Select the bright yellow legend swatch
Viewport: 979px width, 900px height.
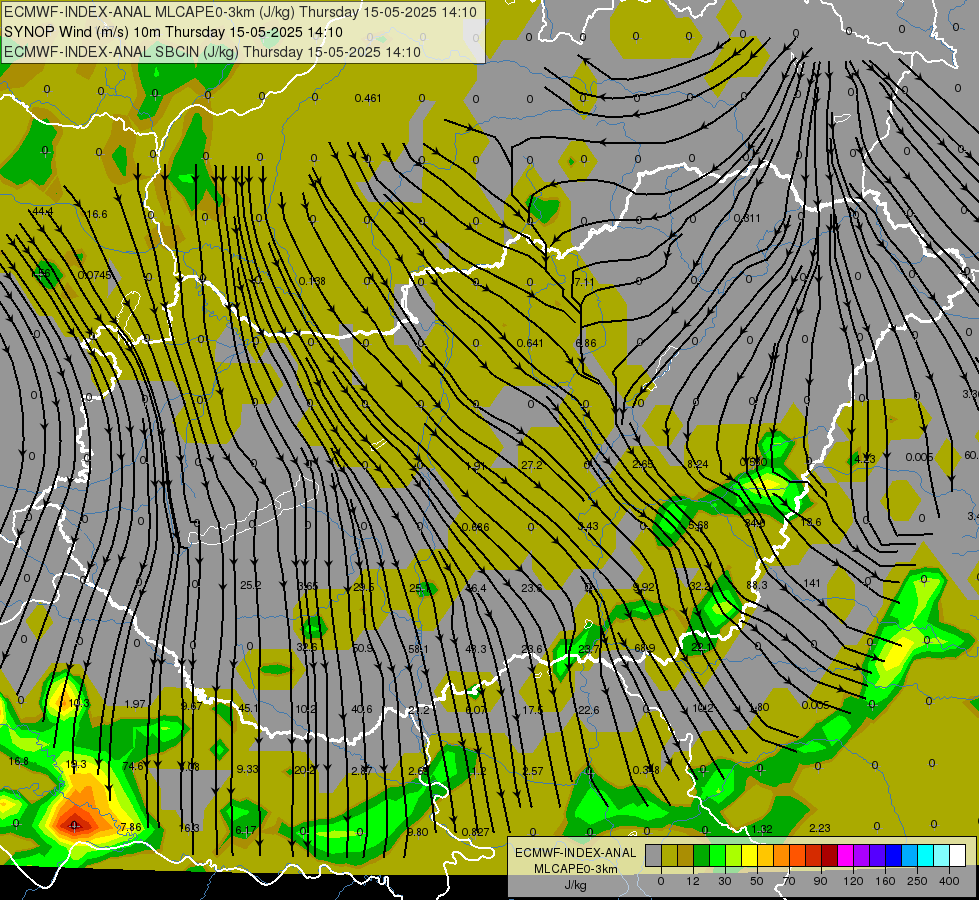click(749, 856)
